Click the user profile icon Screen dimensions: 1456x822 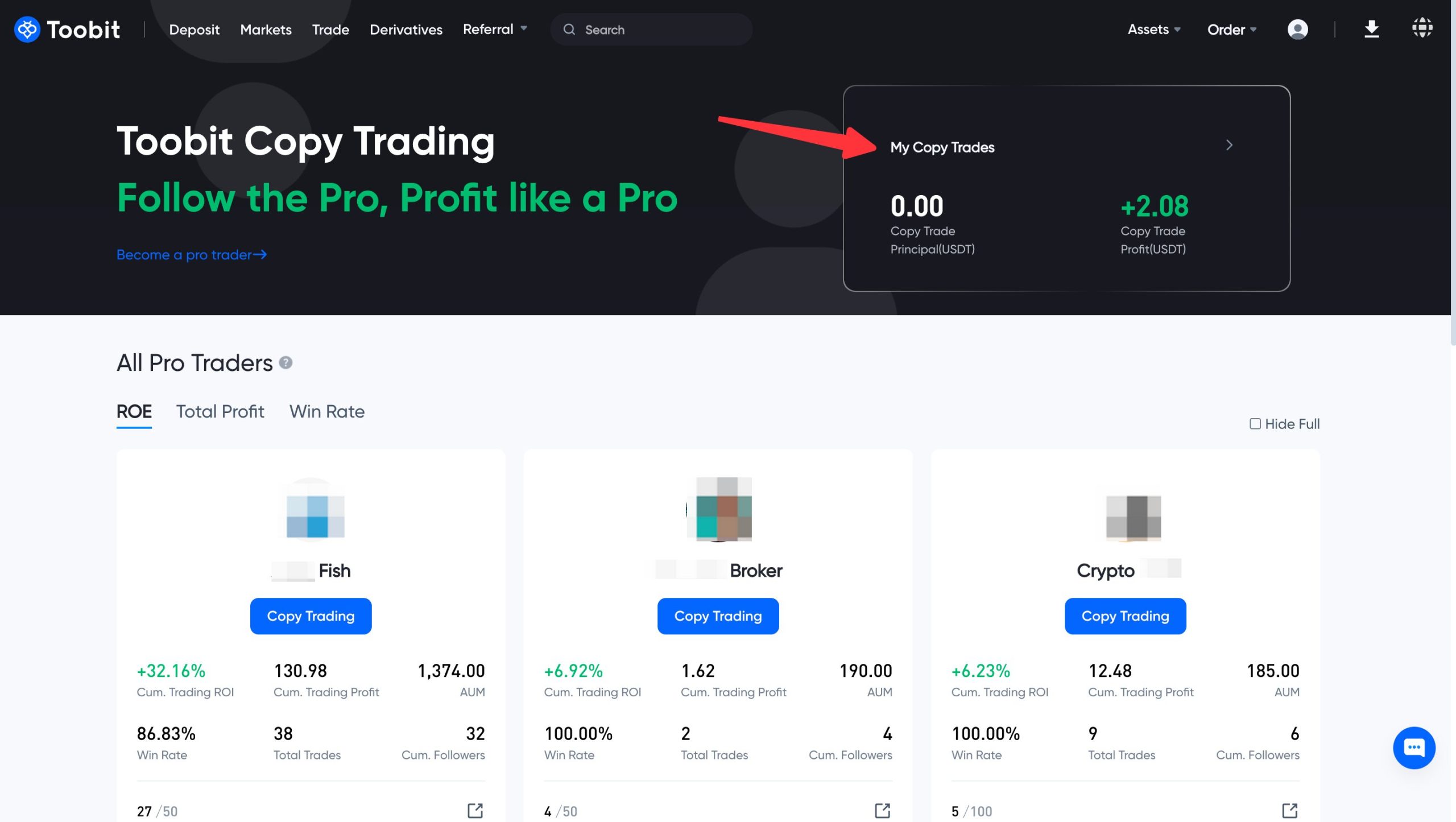pos(1298,28)
